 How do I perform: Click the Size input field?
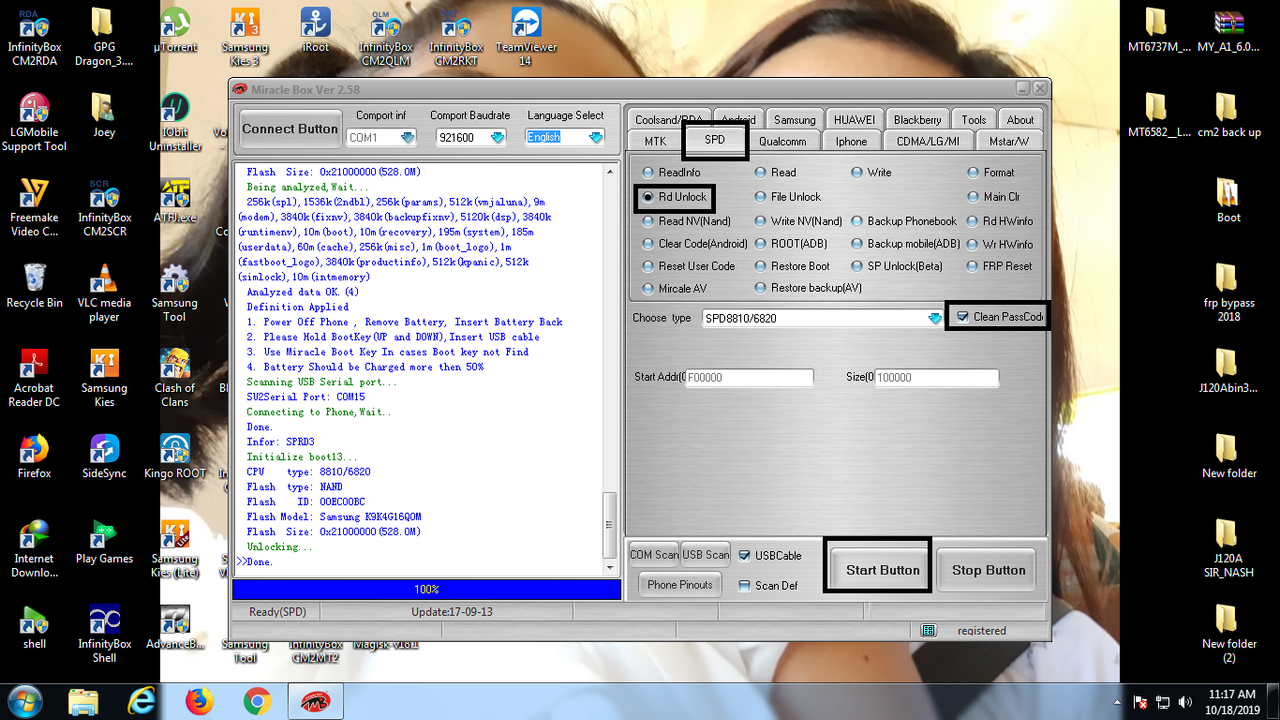pos(936,378)
